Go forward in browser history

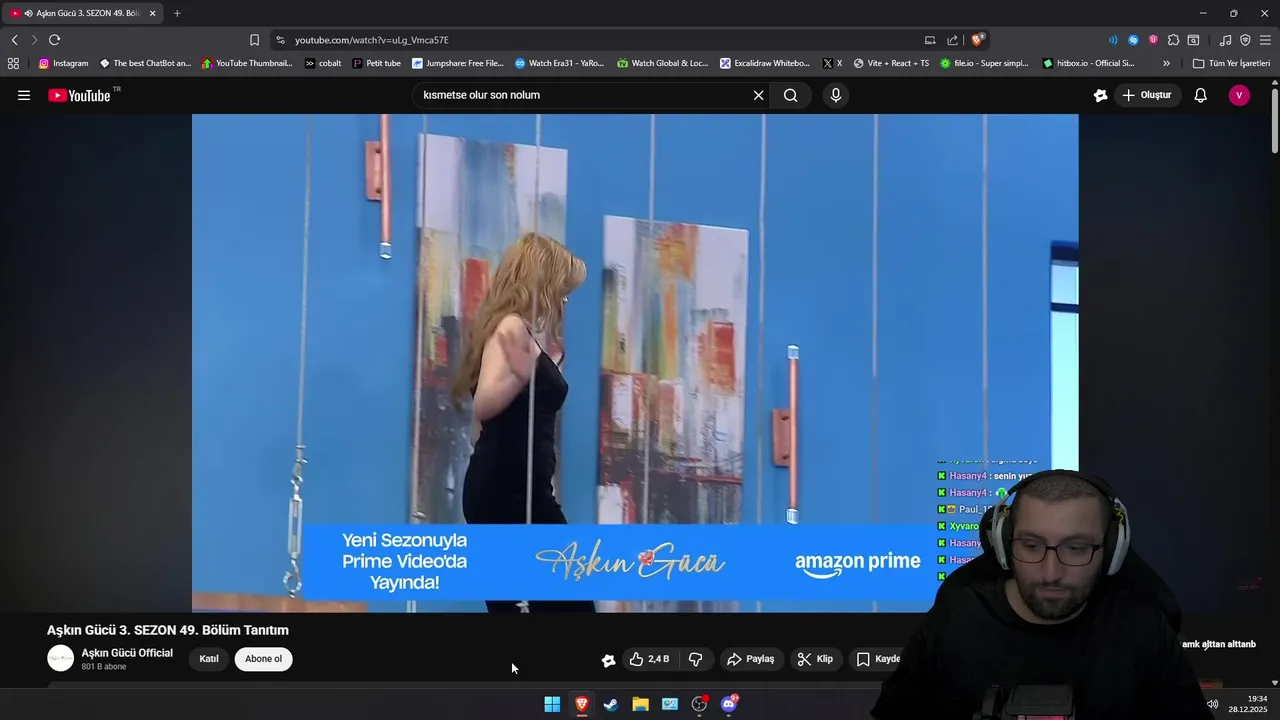click(x=33, y=40)
